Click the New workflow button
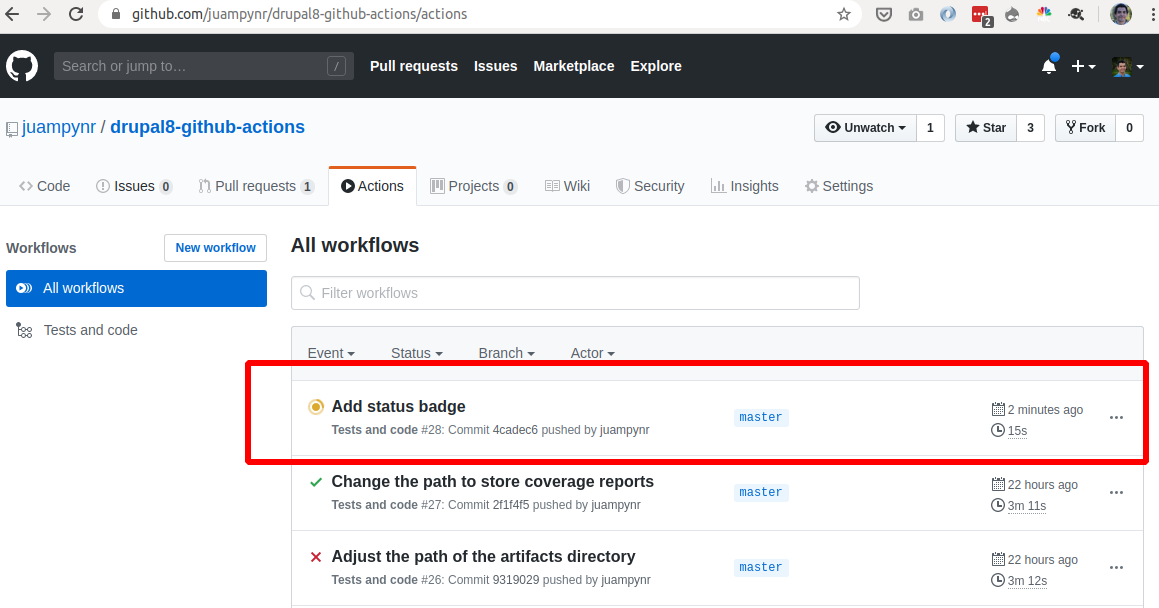Viewport: 1159px width, 608px height. point(215,247)
